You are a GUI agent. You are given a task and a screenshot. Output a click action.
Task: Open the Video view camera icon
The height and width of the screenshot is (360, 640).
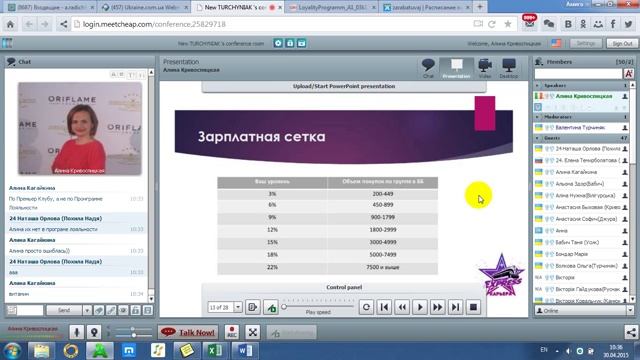pyautogui.click(x=484, y=68)
